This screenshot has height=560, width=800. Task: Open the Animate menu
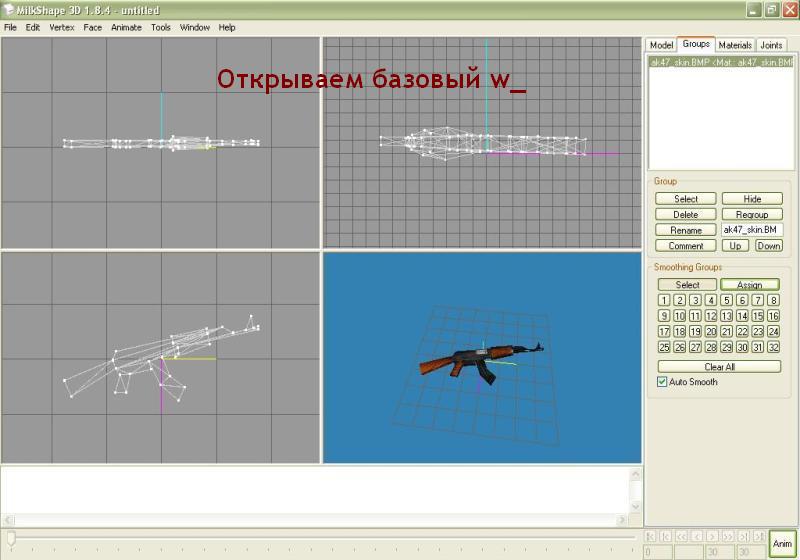click(x=126, y=27)
